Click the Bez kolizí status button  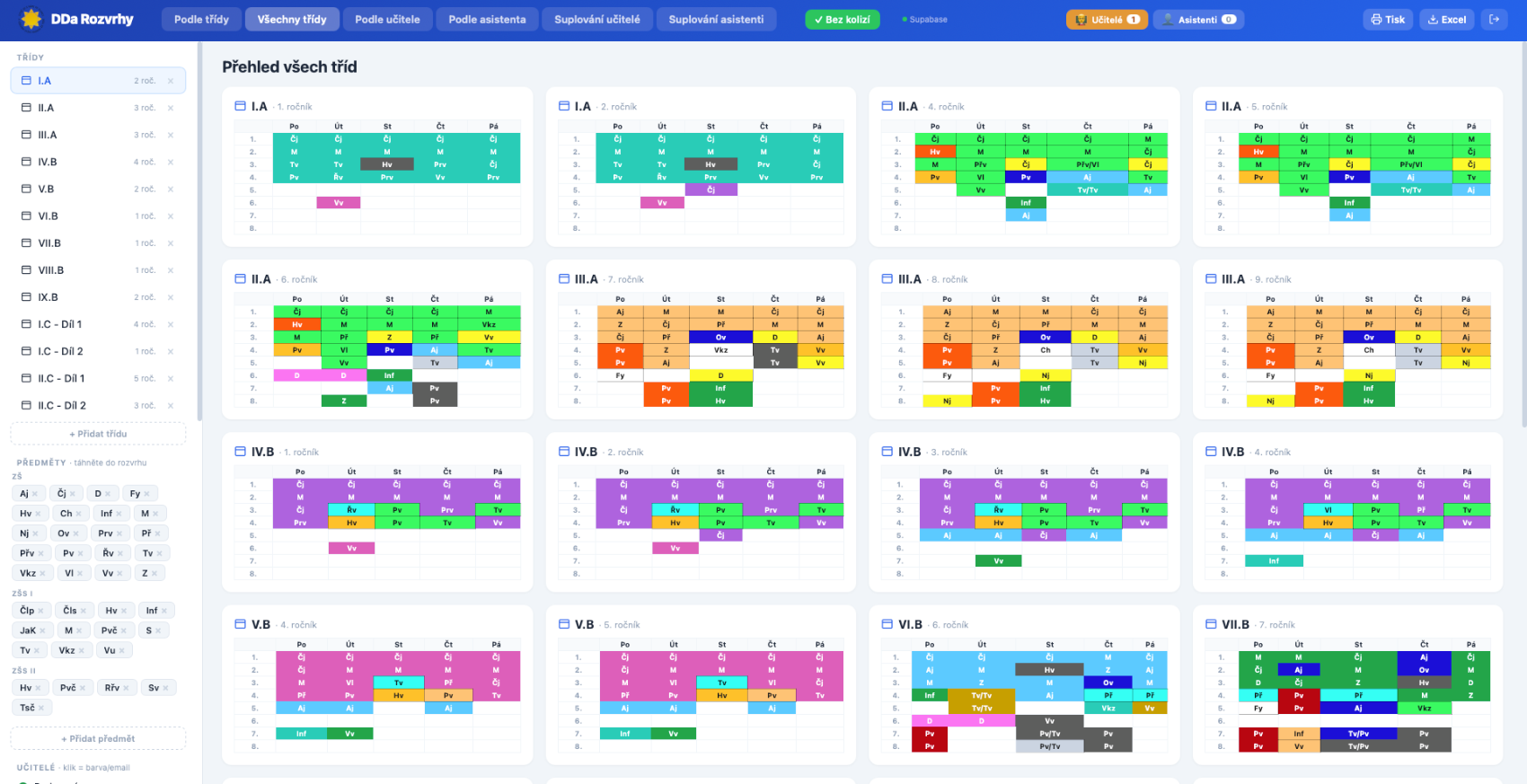point(843,20)
